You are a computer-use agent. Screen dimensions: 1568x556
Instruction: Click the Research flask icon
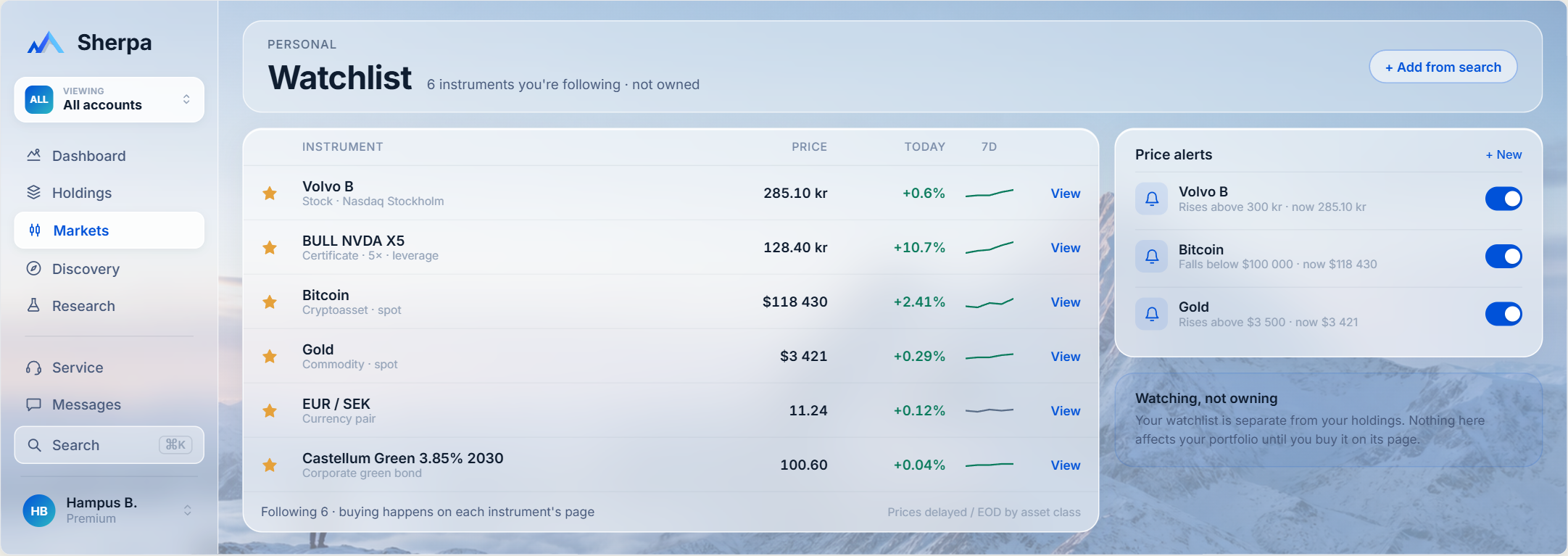pos(33,305)
